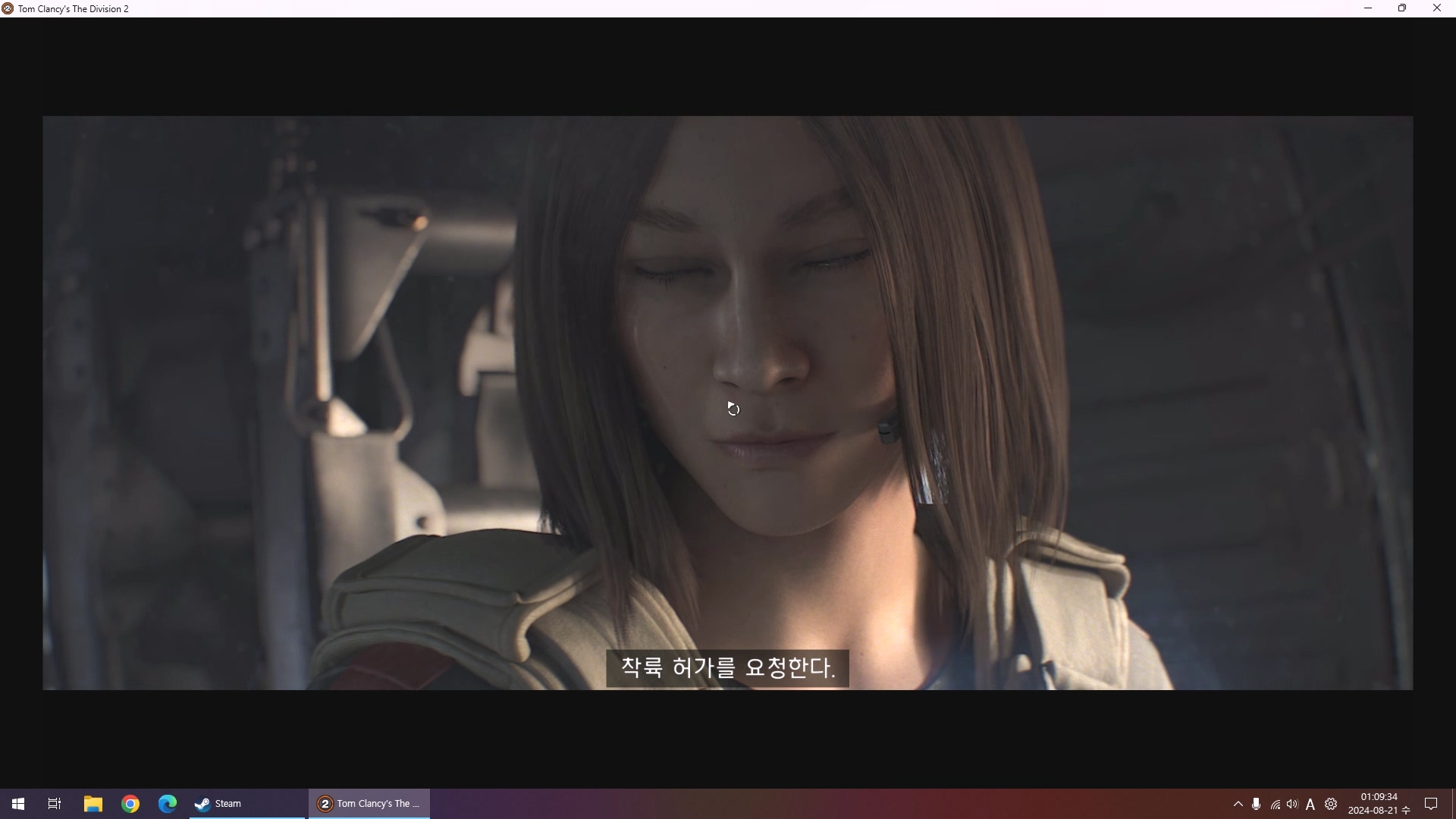Open the Action Center notifications panel

click(1431, 804)
